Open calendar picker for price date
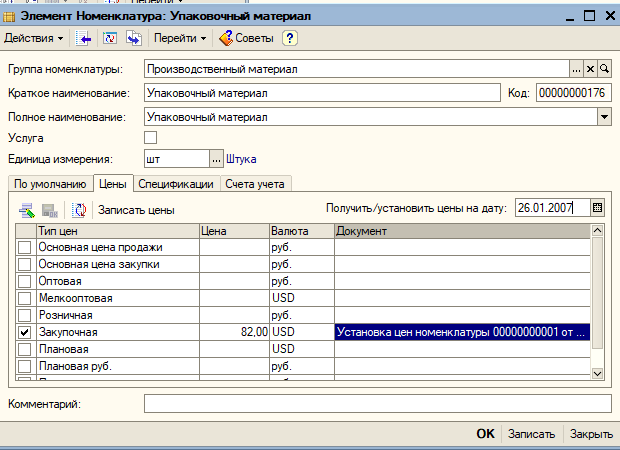Viewport: 620px width, 450px height. [x=597, y=208]
